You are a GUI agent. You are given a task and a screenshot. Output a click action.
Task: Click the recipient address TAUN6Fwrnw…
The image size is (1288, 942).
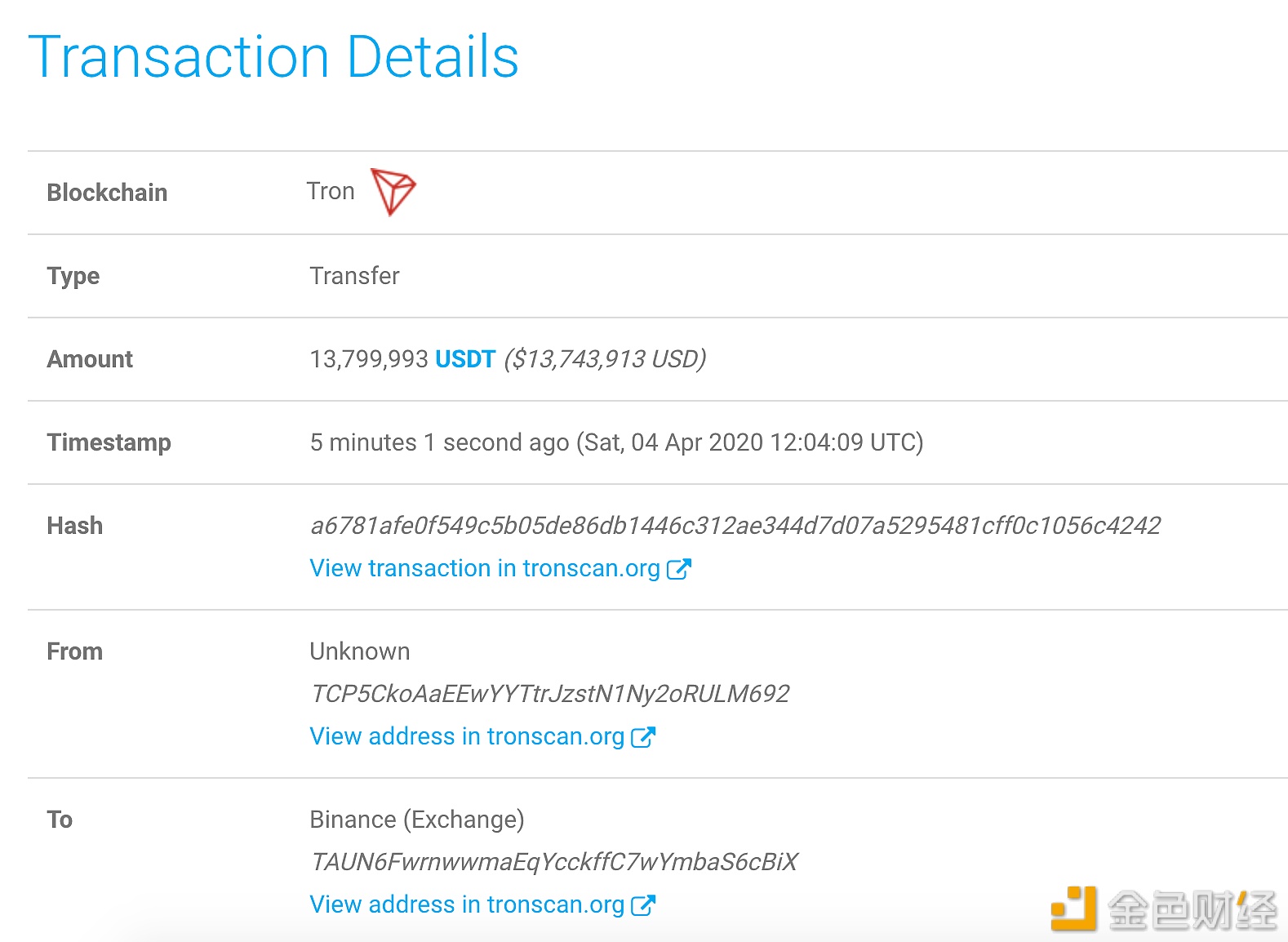click(554, 862)
